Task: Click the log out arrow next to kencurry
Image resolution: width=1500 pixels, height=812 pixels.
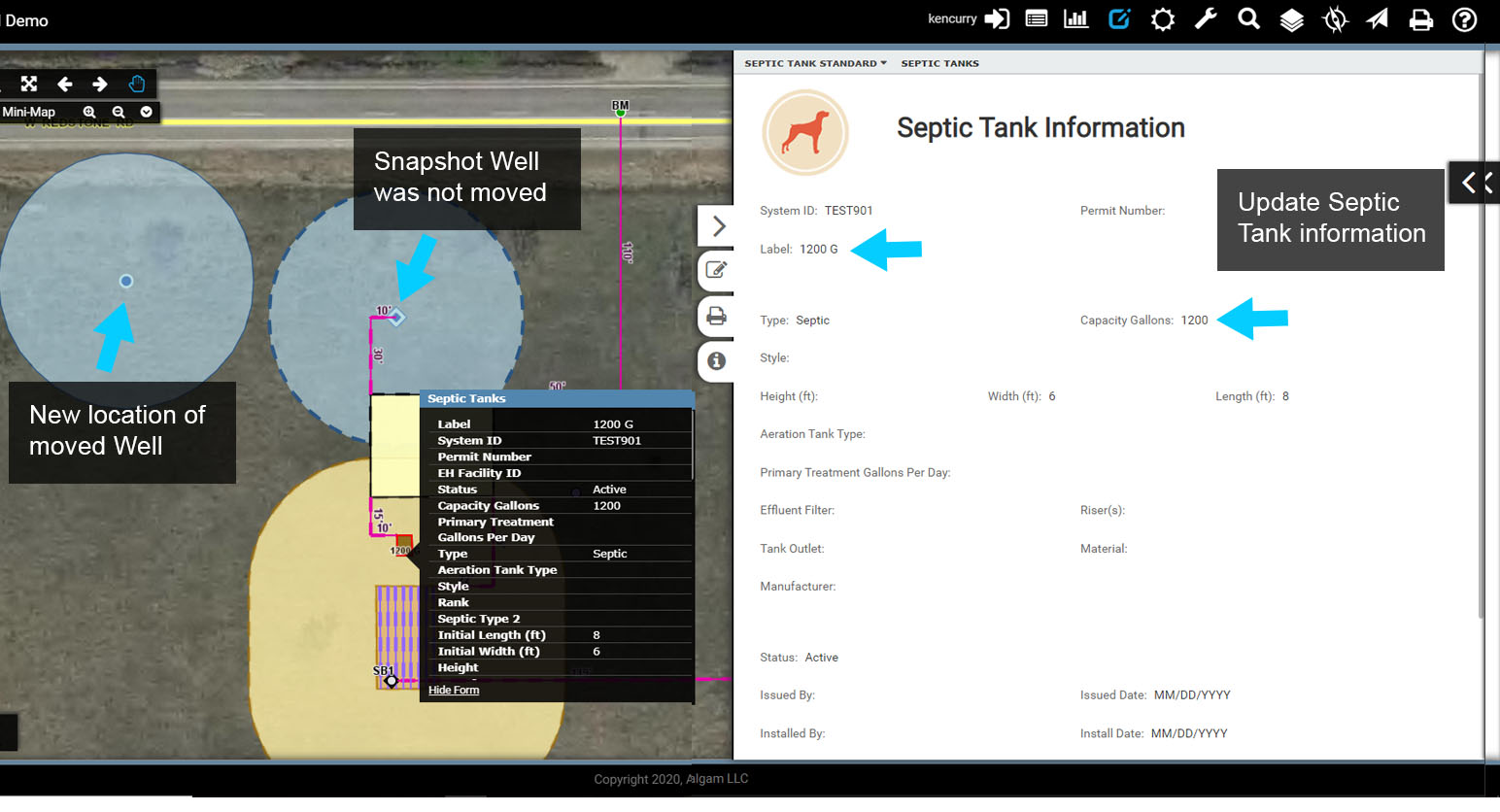Action: click(997, 19)
